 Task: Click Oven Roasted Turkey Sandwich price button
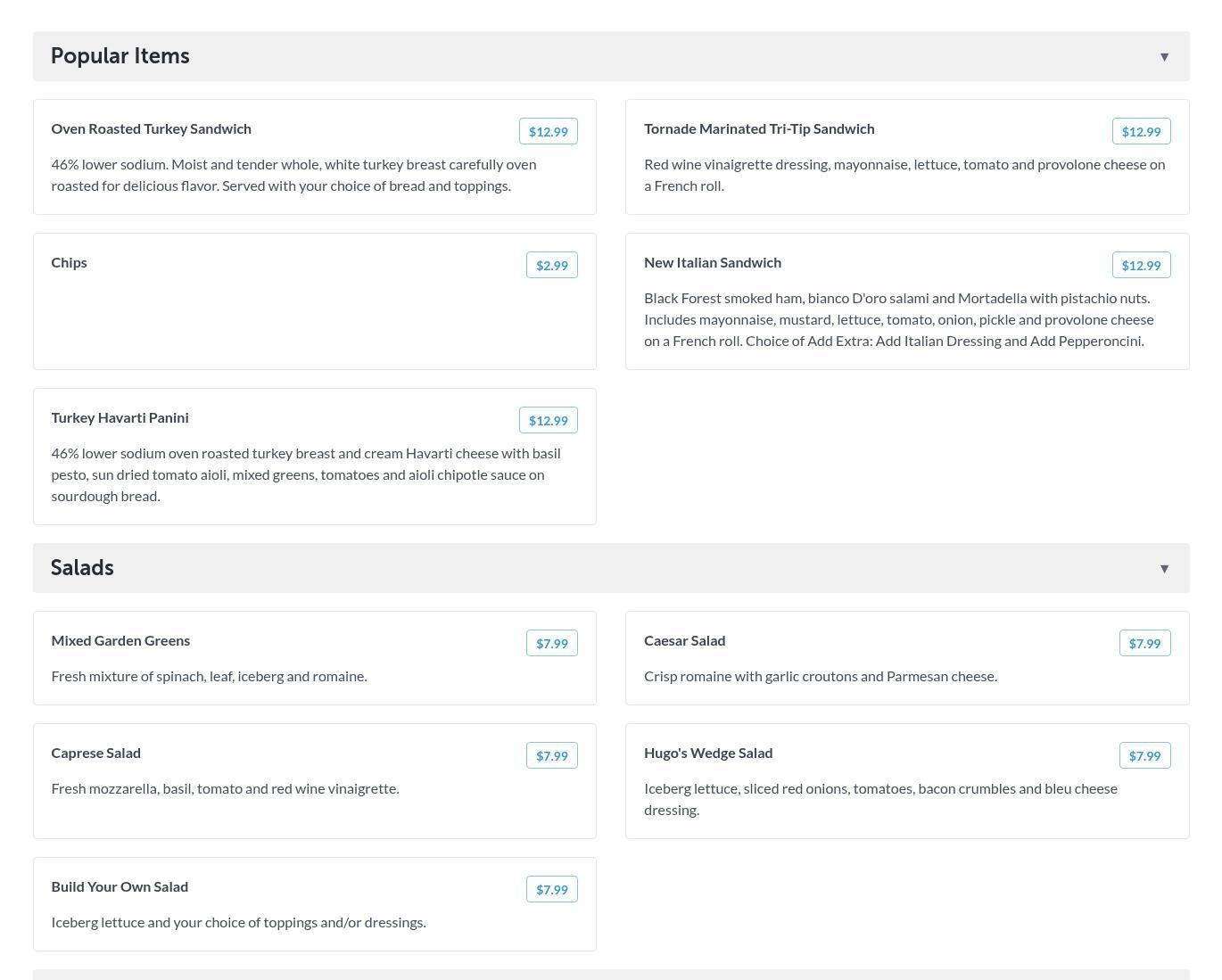(x=548, y=132)
